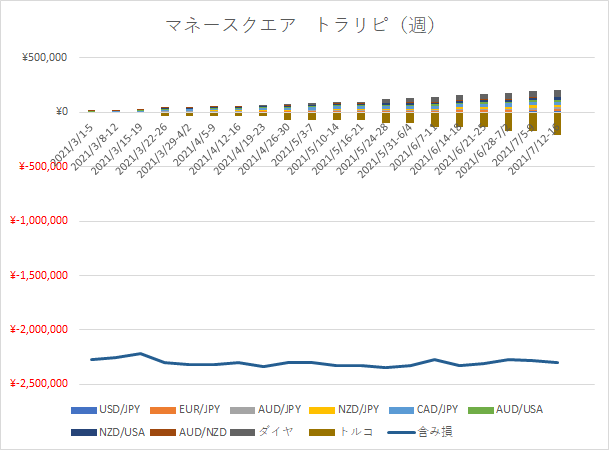Click the ダイヤ legend label
This screenshot has height=450, width=609.
point(275,432)
